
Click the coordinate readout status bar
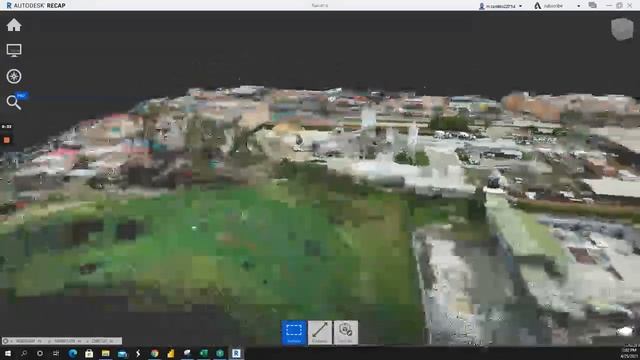61,340
